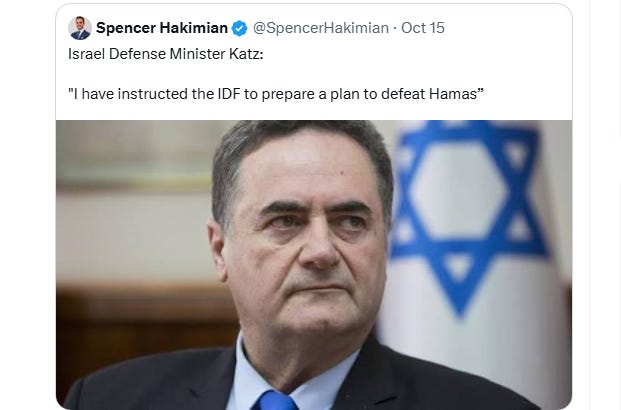Click the 'Israel Defense Minister Katz:' text line
The height and width of the screenshot is (410, 621).
pos(166,54)
